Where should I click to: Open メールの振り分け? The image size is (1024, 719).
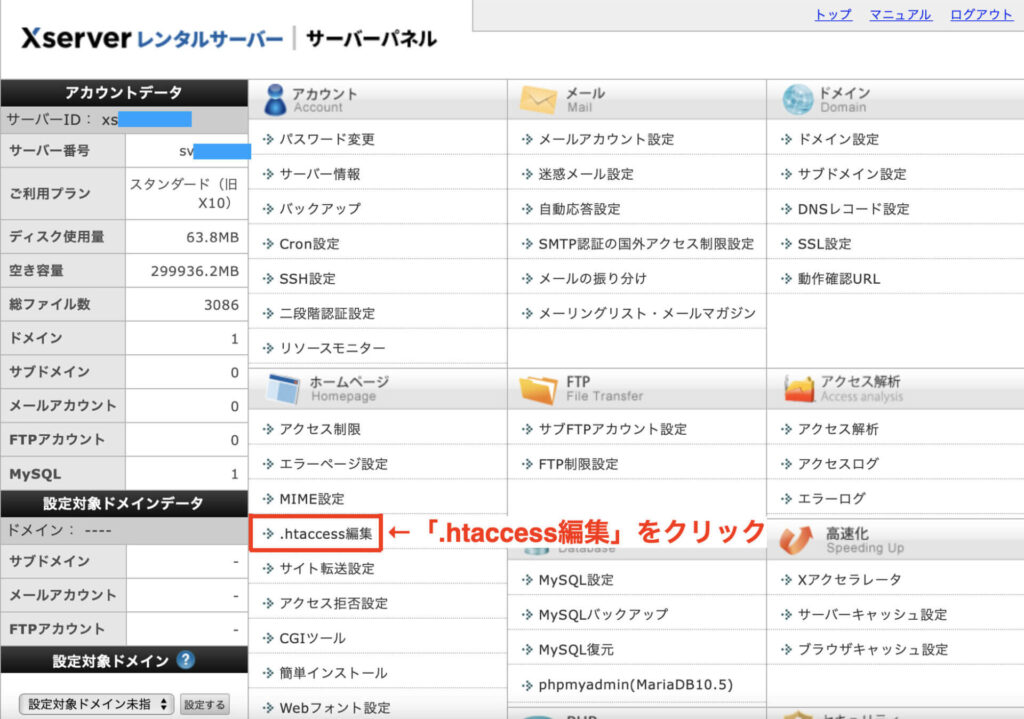pos(592,278)
